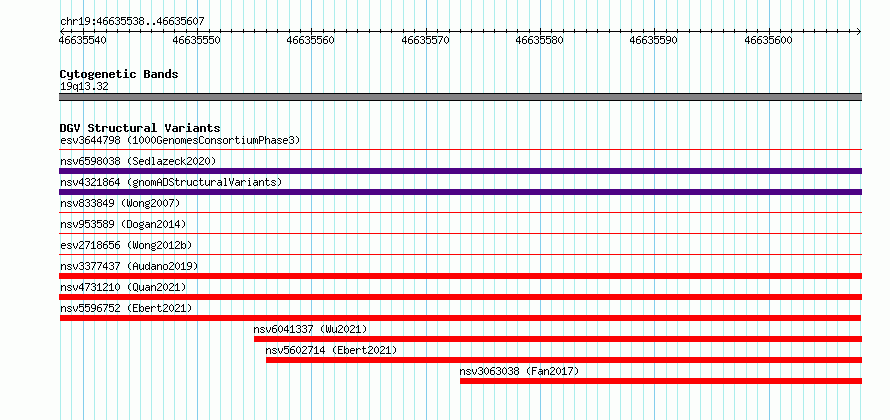Select the nsv4321864 gnomAD purple variant bar
890x420 pixels.
coord(460,192)
